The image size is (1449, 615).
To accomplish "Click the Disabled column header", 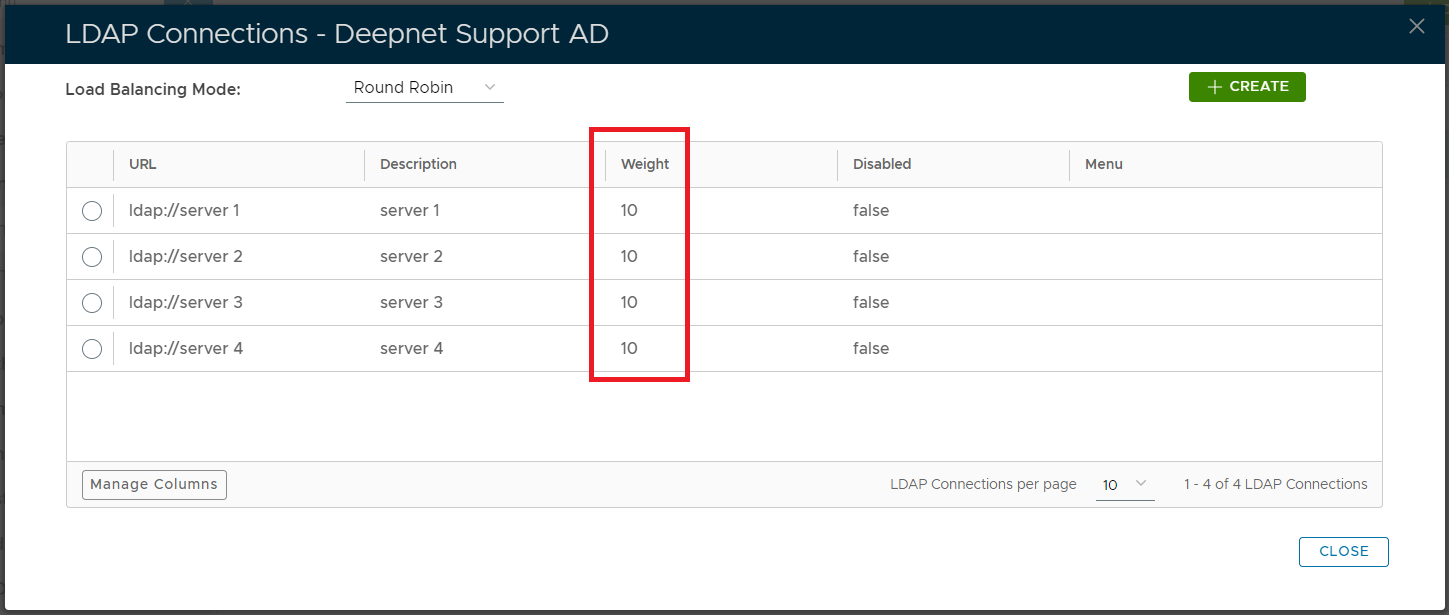I will tap(882, 164).
